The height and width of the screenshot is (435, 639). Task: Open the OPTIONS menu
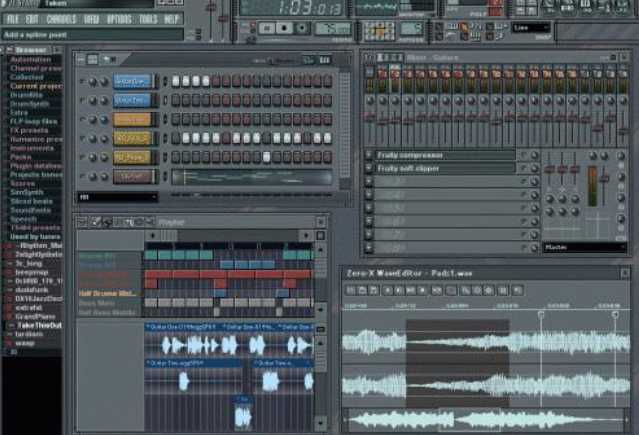pos(119,19)
